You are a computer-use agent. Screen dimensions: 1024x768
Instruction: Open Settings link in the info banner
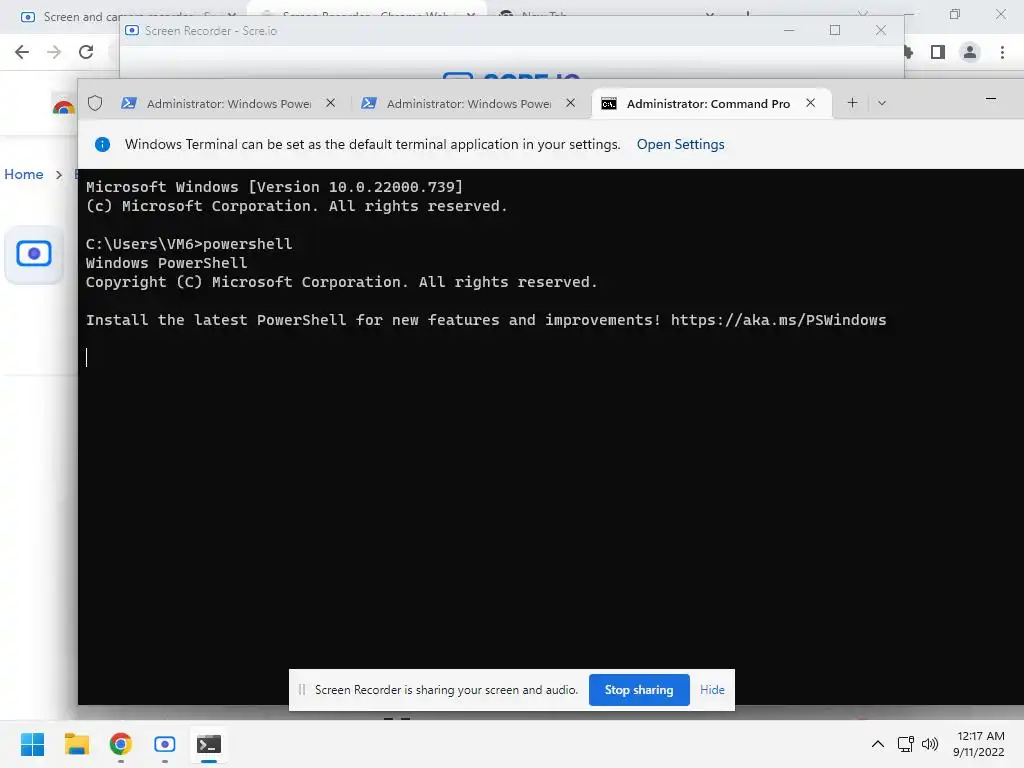point(680,144)
